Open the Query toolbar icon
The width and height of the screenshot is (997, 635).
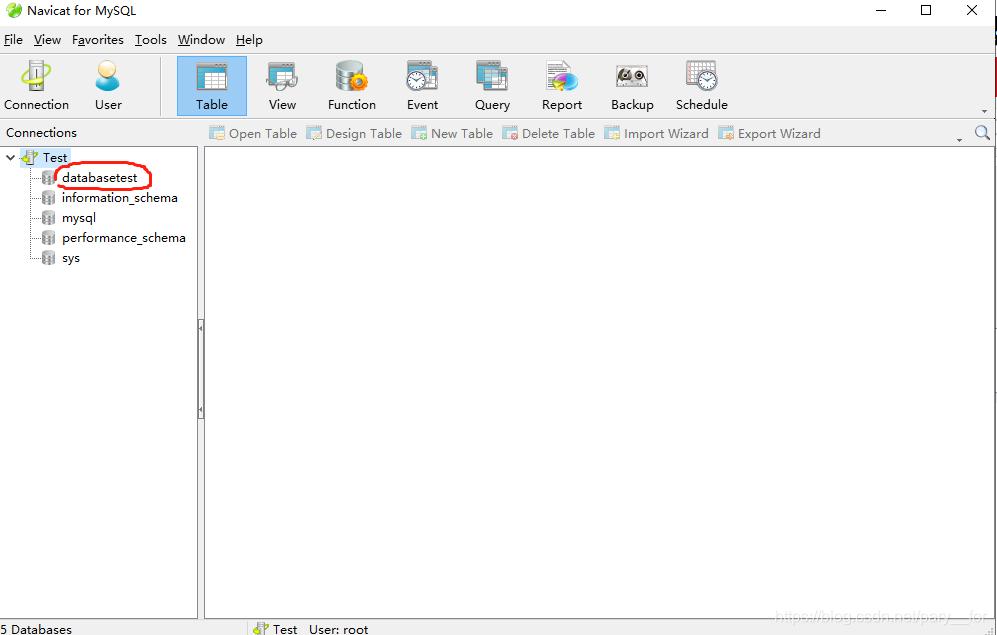coord(492,85)
